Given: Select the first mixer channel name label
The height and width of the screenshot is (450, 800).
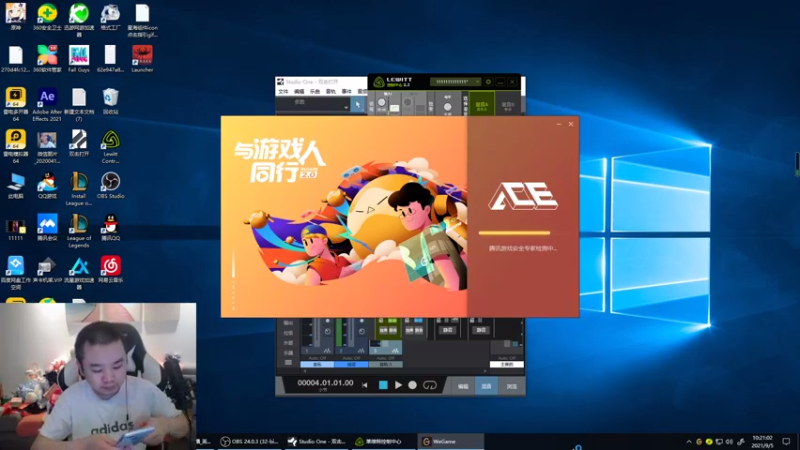Looking at the screenshot, I should tap(317, 364).
